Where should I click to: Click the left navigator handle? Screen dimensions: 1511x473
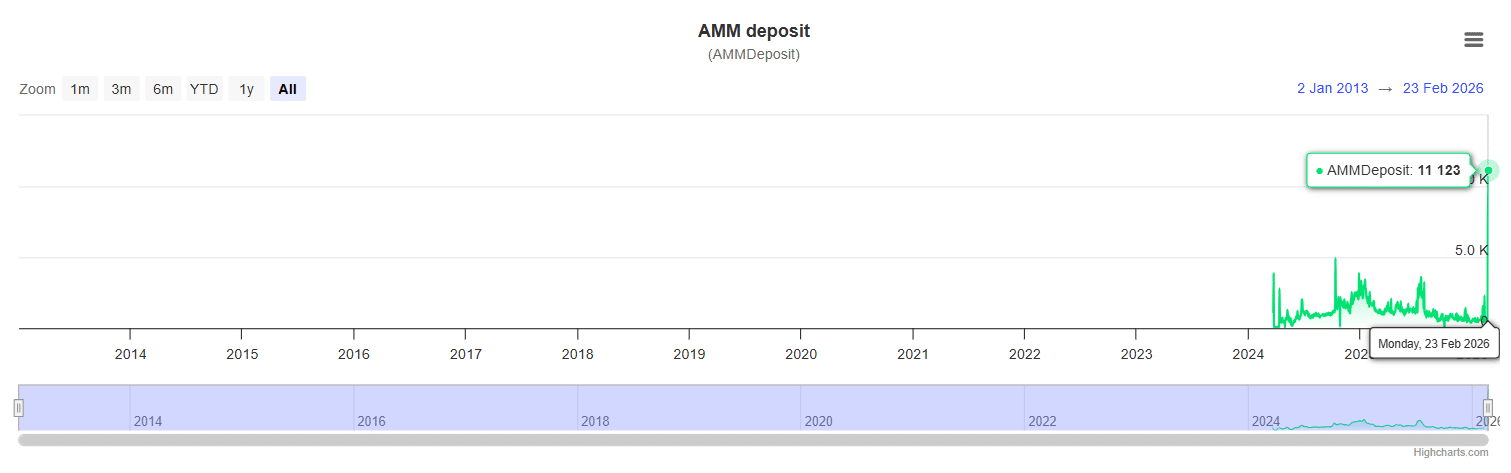click(18, 408)
